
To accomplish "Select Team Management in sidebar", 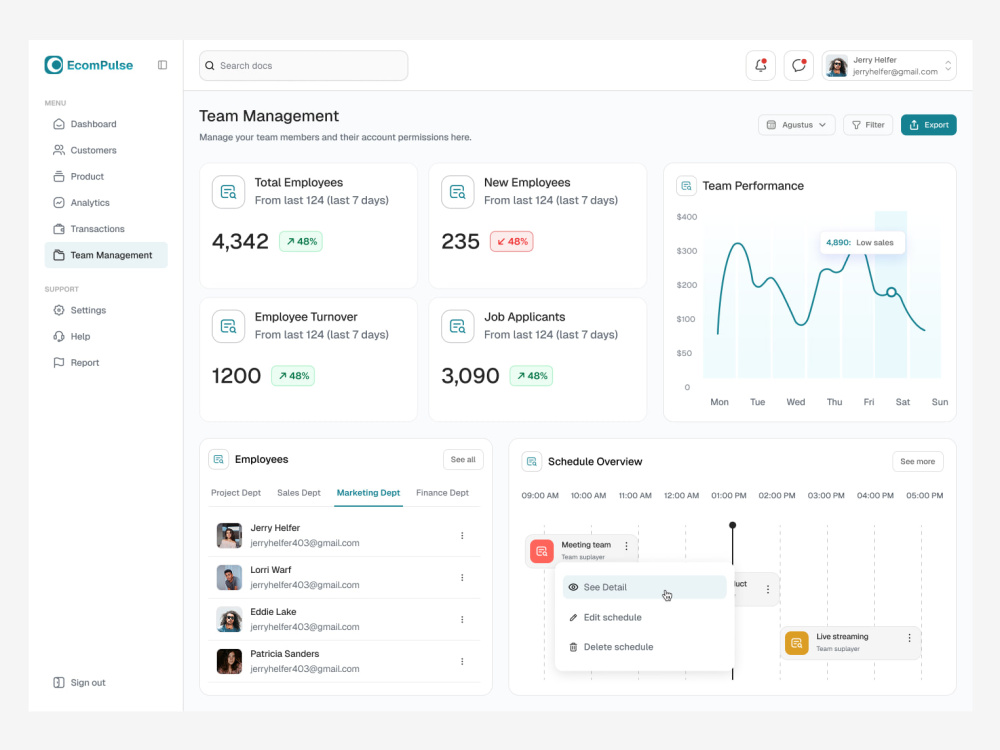I will (106, 255).
